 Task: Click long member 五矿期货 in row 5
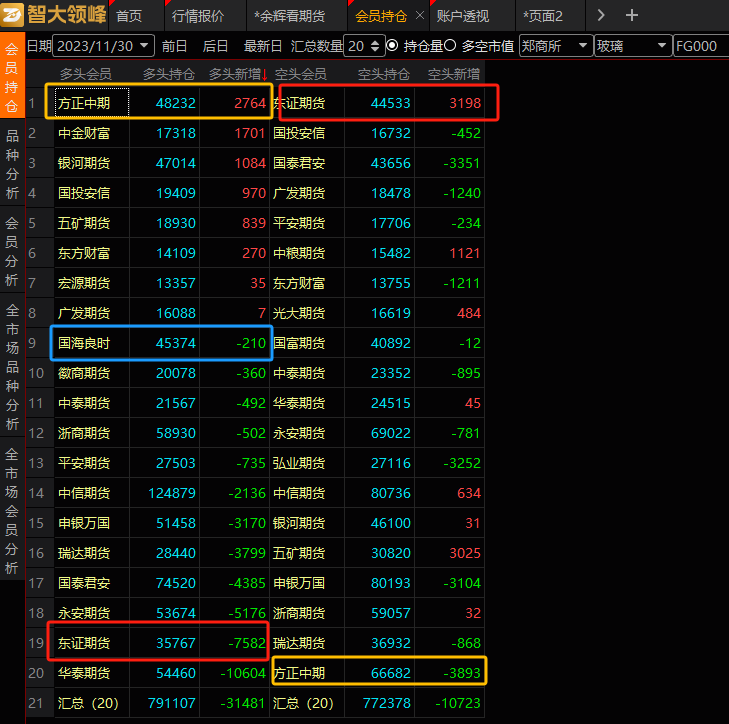[x=84, y=223]
